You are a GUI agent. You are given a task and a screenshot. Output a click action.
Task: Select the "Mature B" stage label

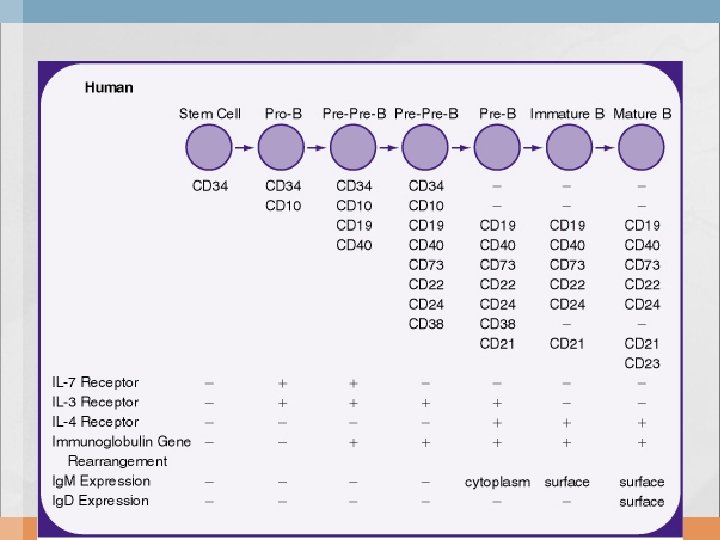[642, 113]
